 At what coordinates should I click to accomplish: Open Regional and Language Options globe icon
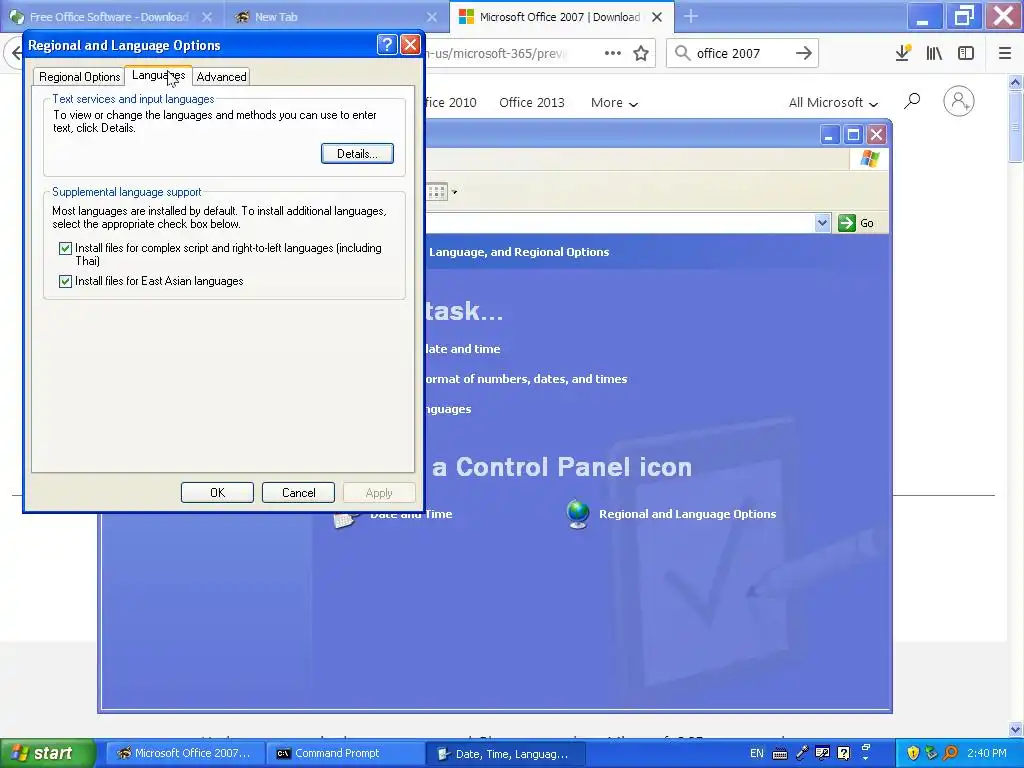point(578,514)
